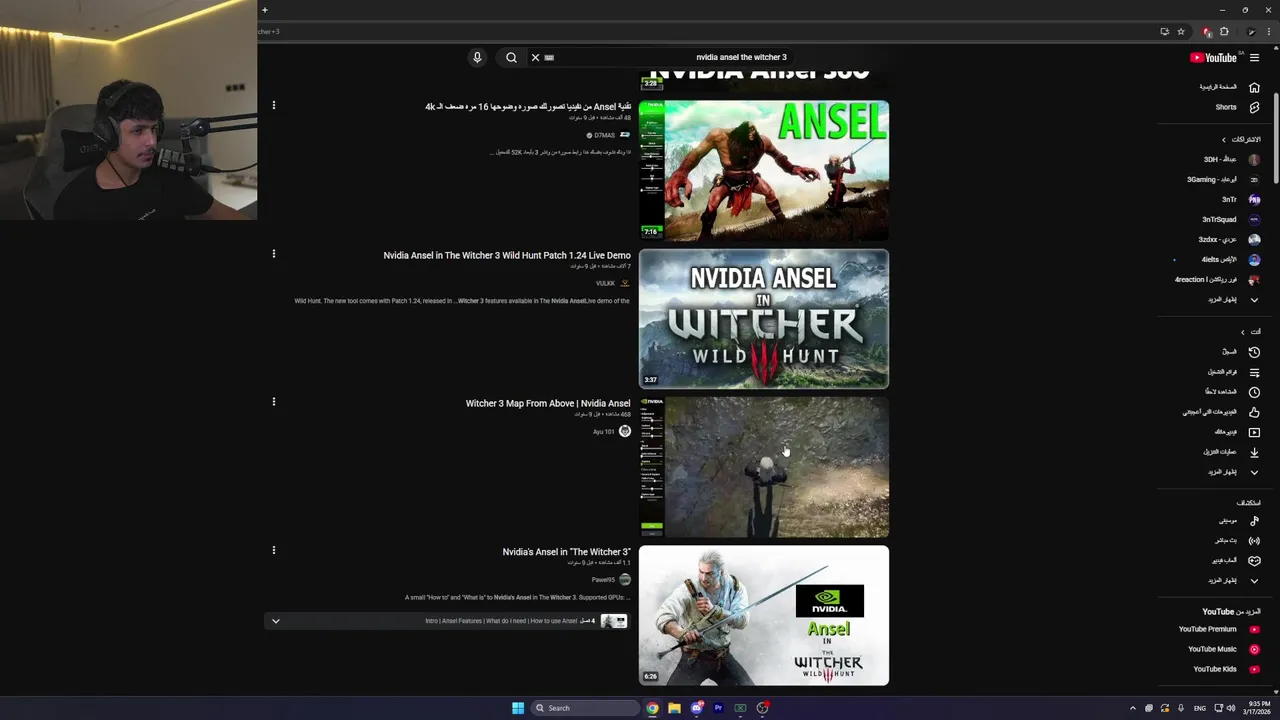Bookmark this page with the star icon
Screen dimensions: 1280x720
(x=1181, y=31)
